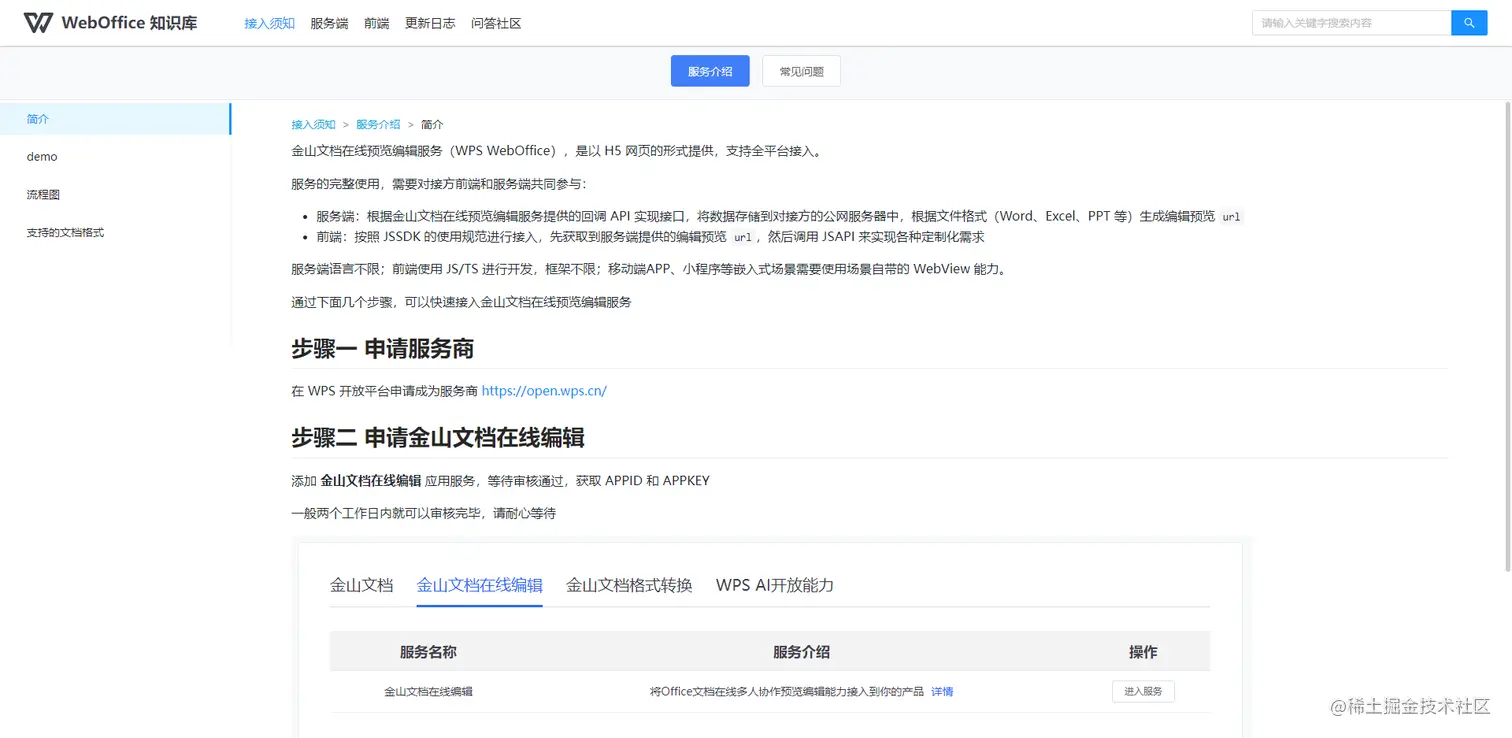Select 简介 in the left sidebar
The width and height of the screenshot is (1512, 738).
point(115,119)
